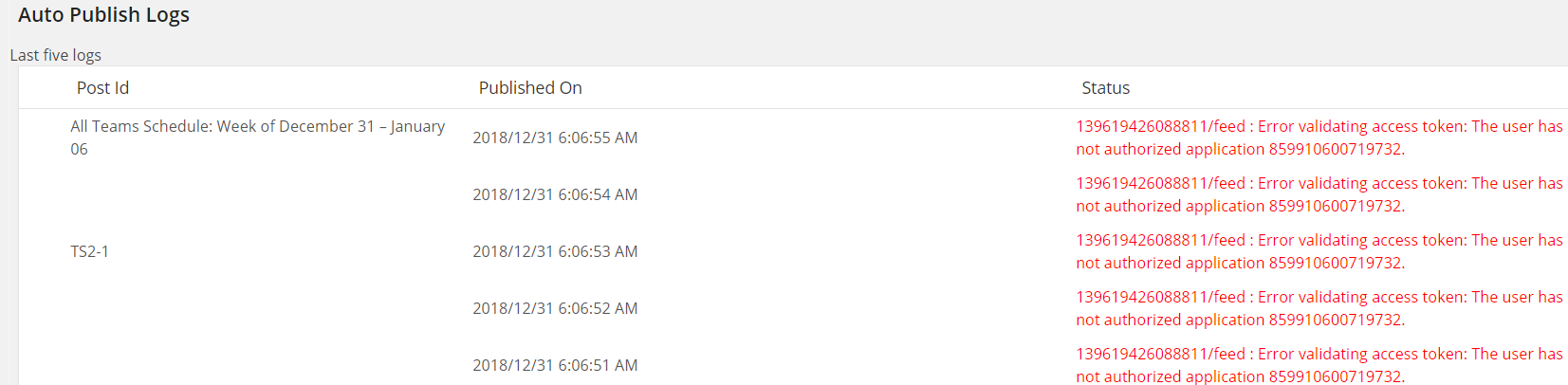Click the error status for the 6:06:52 AM log
The width and height of the screenshot is (1568, 385).
[1319, 308]
